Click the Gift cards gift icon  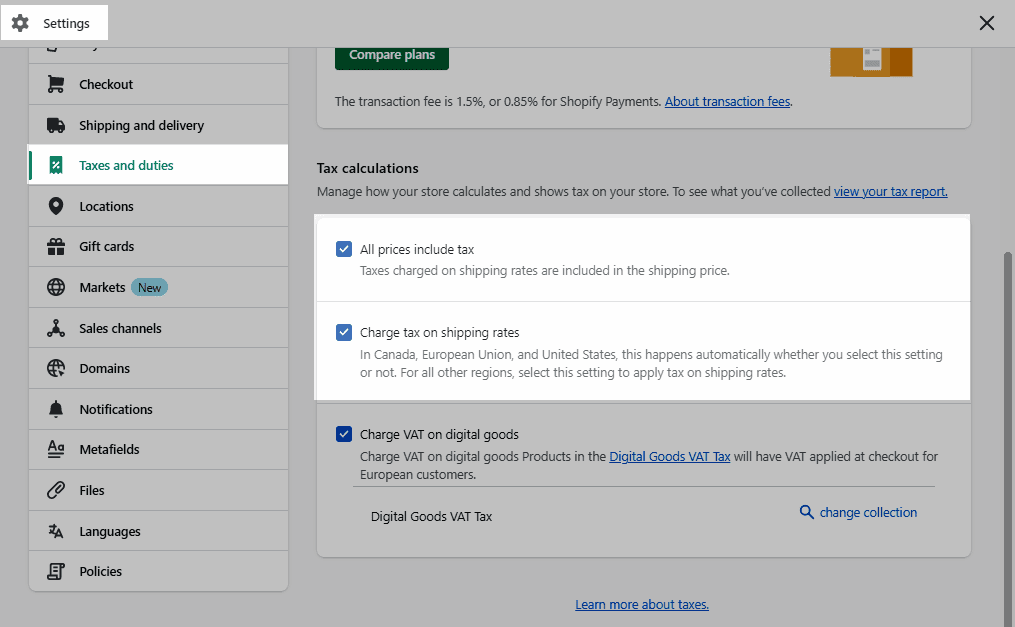point(56,247)
